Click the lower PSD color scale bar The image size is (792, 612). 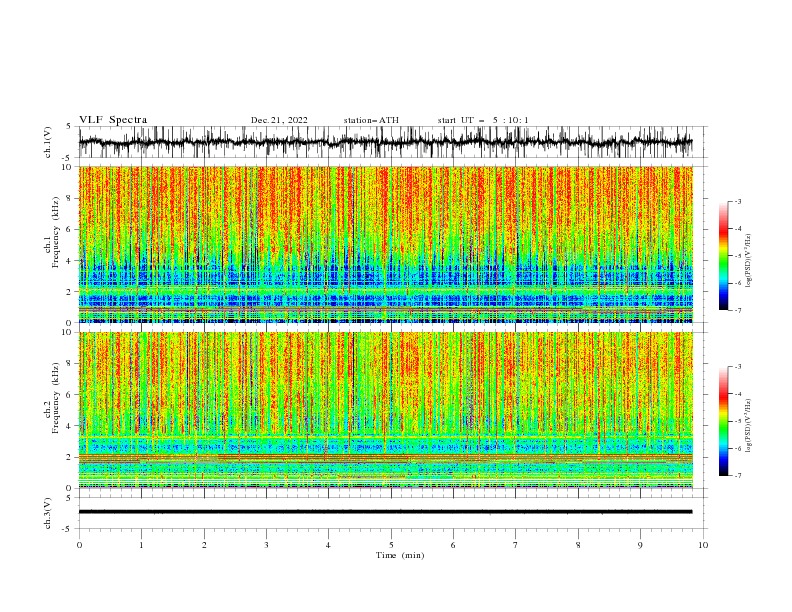pos(723,421)
